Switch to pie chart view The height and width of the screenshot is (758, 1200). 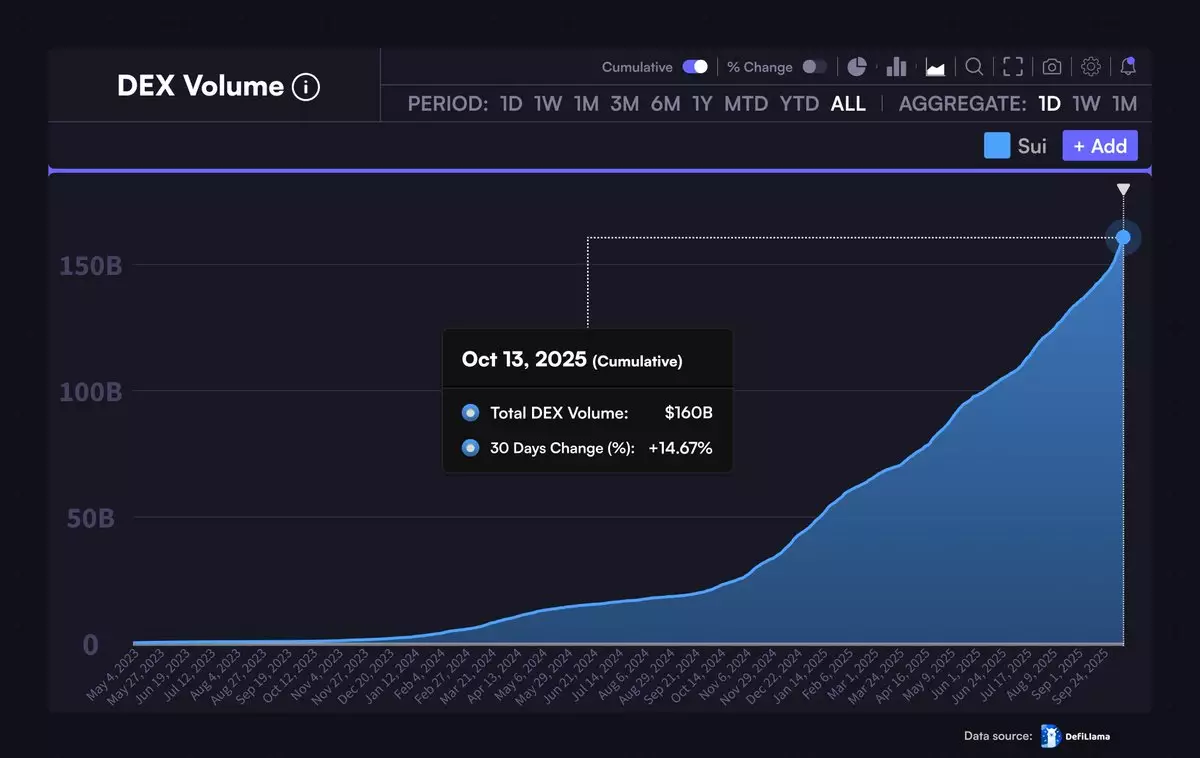[857, 67]
